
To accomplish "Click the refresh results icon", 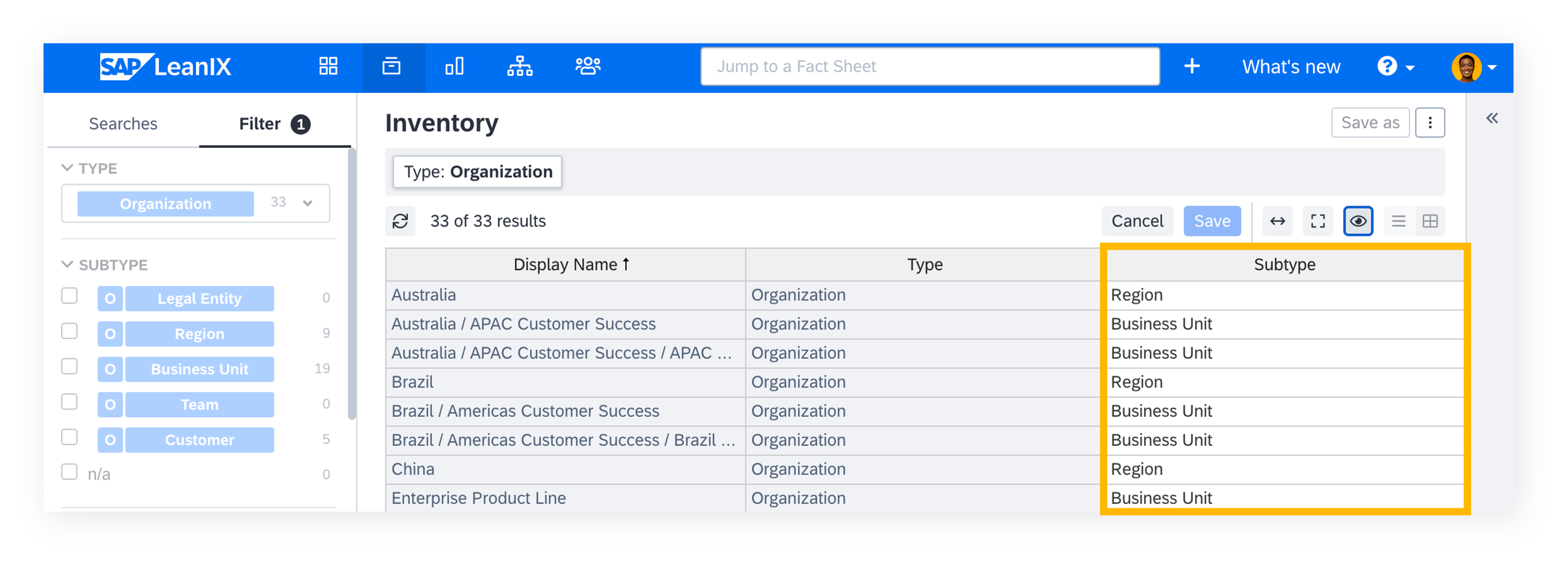I will pos(400,221).
